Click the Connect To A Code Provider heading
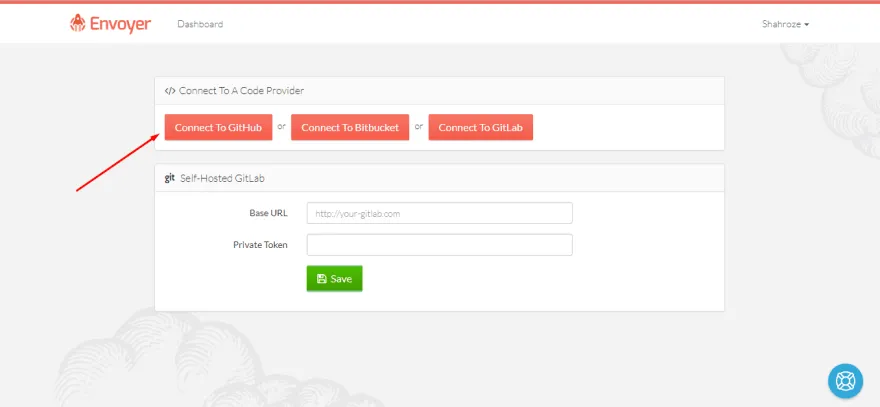 pyautogui.click(x=241, y=90)
